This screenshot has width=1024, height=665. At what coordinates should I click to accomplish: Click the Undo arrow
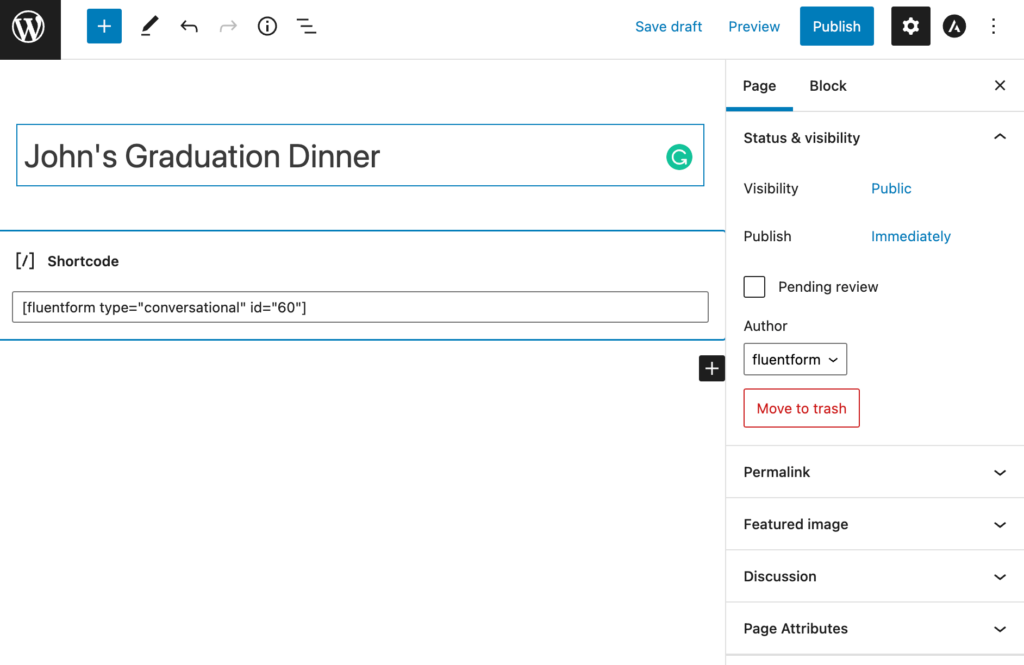pos(189,26)
